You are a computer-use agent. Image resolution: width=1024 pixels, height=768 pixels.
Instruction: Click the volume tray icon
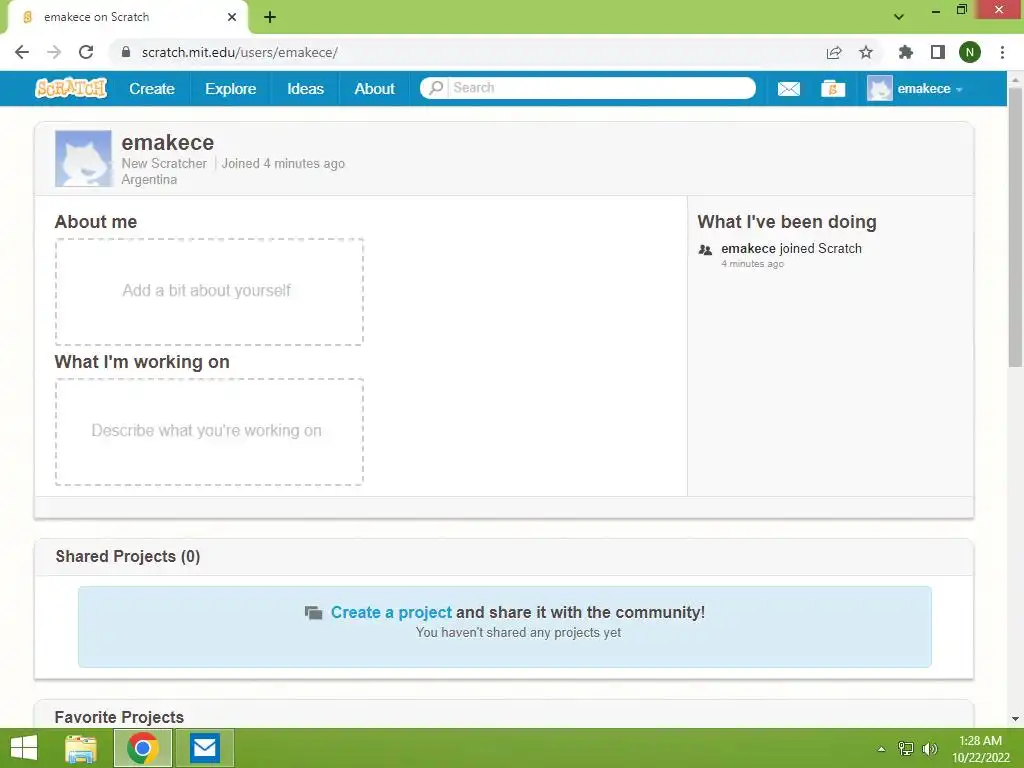[930, 748]
